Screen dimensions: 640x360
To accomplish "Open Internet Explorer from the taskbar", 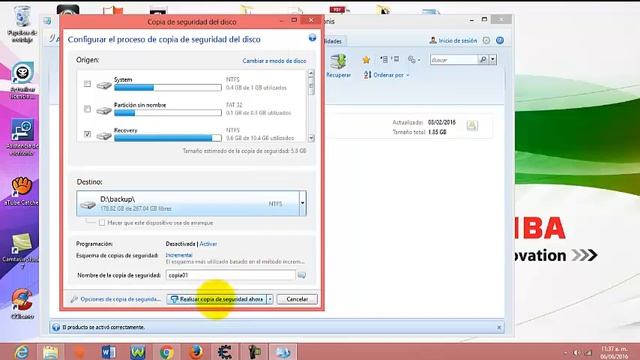I will coord(22,352).
